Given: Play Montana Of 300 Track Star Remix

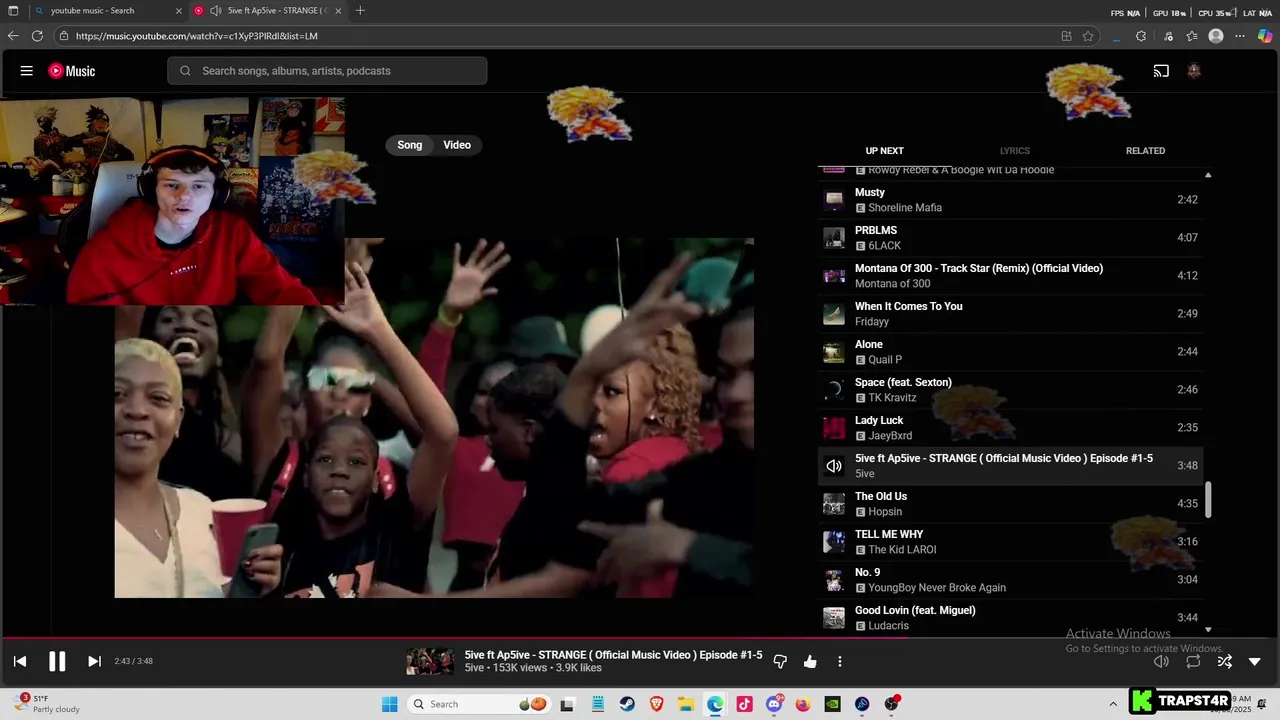Looking at the screenshot, I should pyautogui.click(x=1010, y=276).
